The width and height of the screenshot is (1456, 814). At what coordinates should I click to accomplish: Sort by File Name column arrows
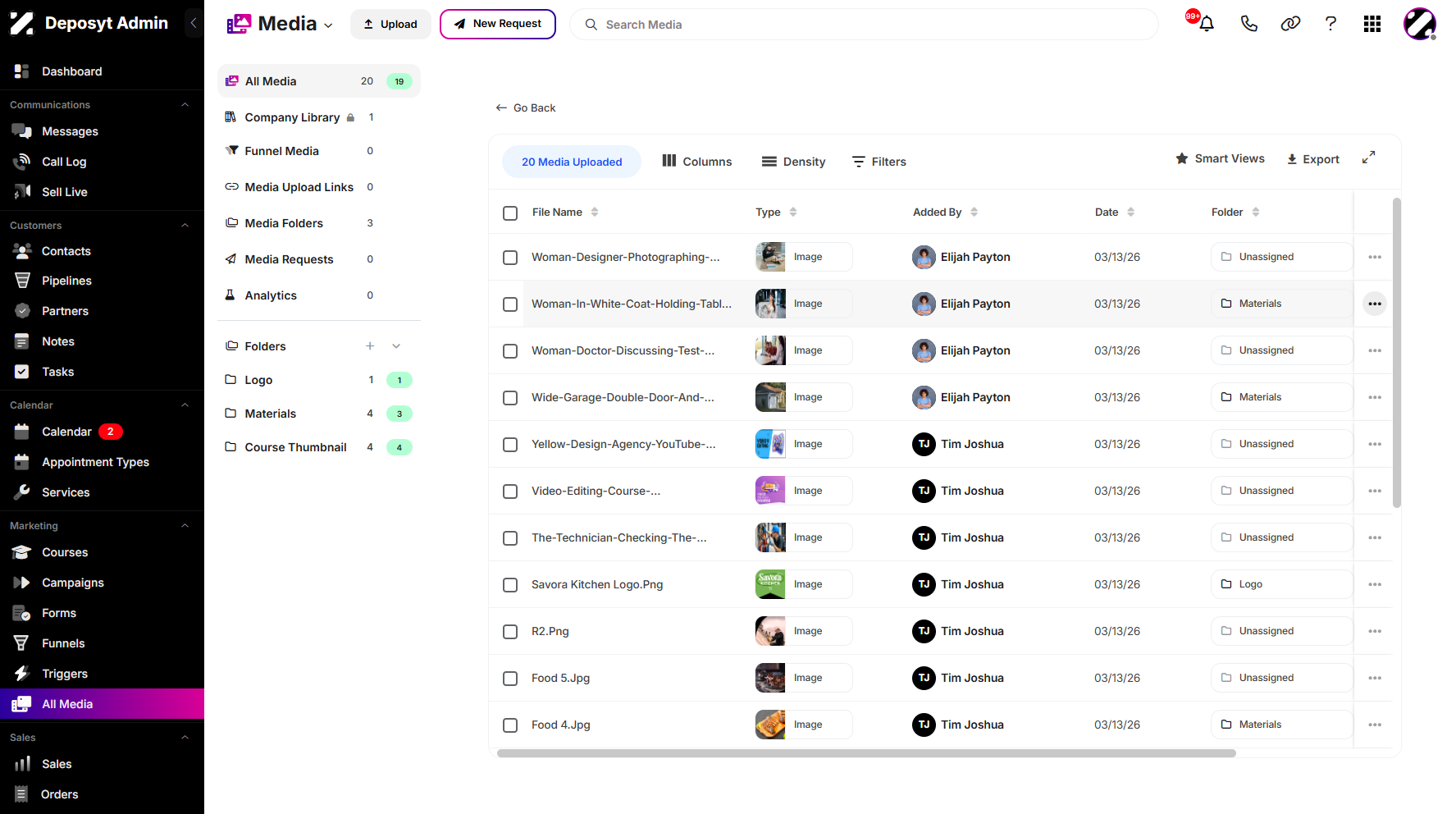(595, 212)
